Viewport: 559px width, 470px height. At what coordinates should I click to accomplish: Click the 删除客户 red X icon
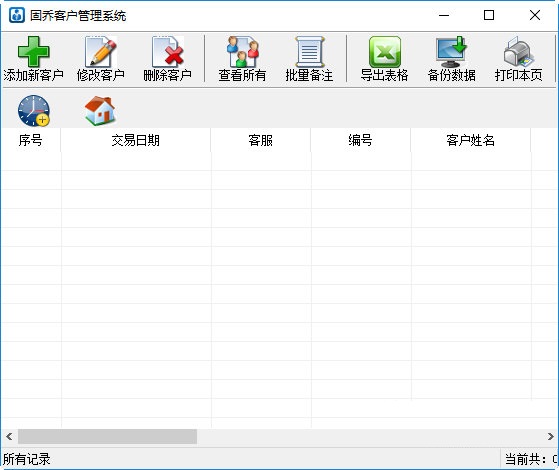tap(168, 52)
